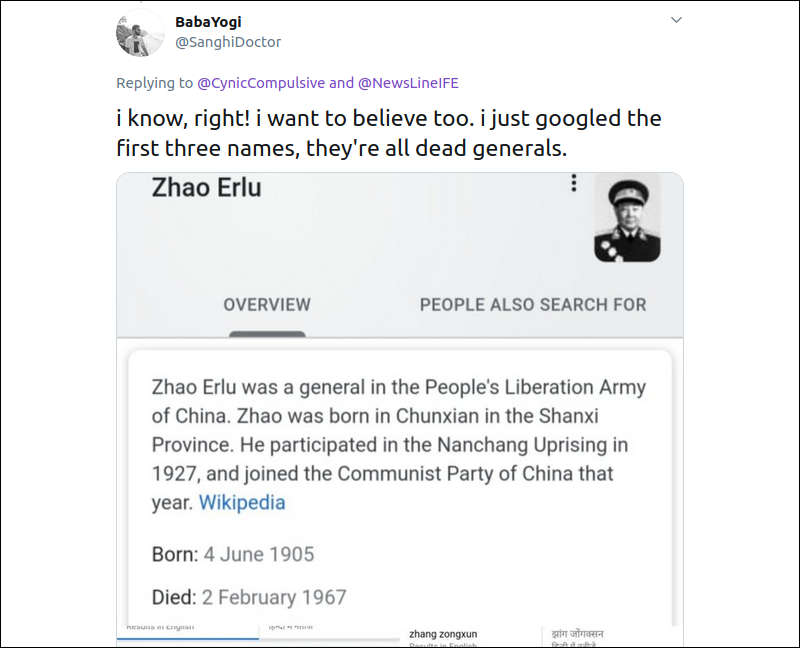
Task: Click the Zhao Erlu heading
Action: click(206, 187)
